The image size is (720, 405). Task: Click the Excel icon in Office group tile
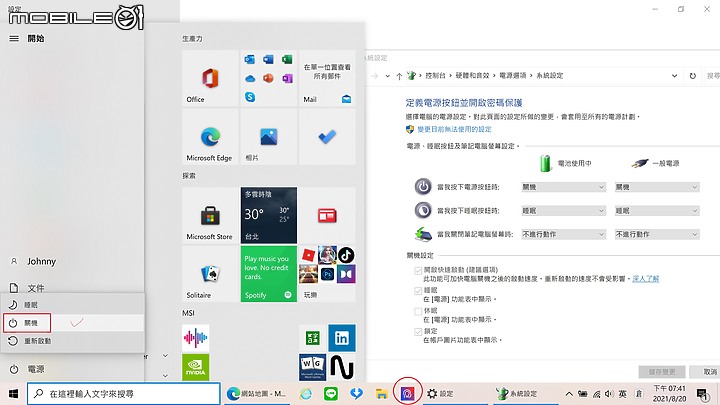click(287, 59)
